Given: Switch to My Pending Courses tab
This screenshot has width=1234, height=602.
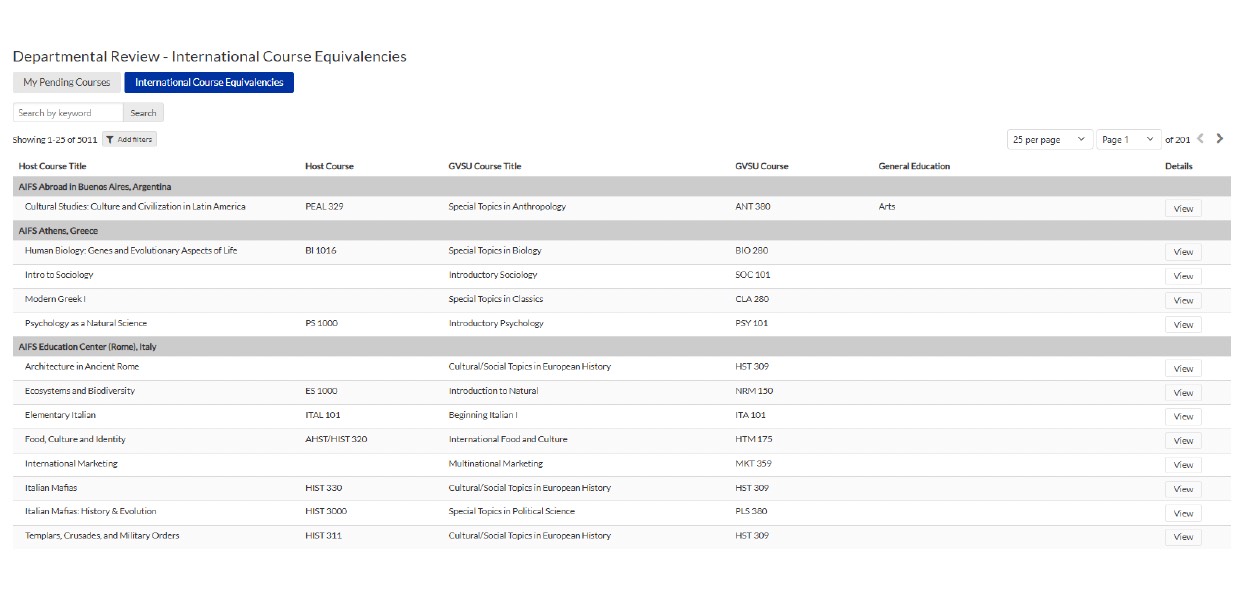Looking at the screenshot, I should tap(67, 83).
